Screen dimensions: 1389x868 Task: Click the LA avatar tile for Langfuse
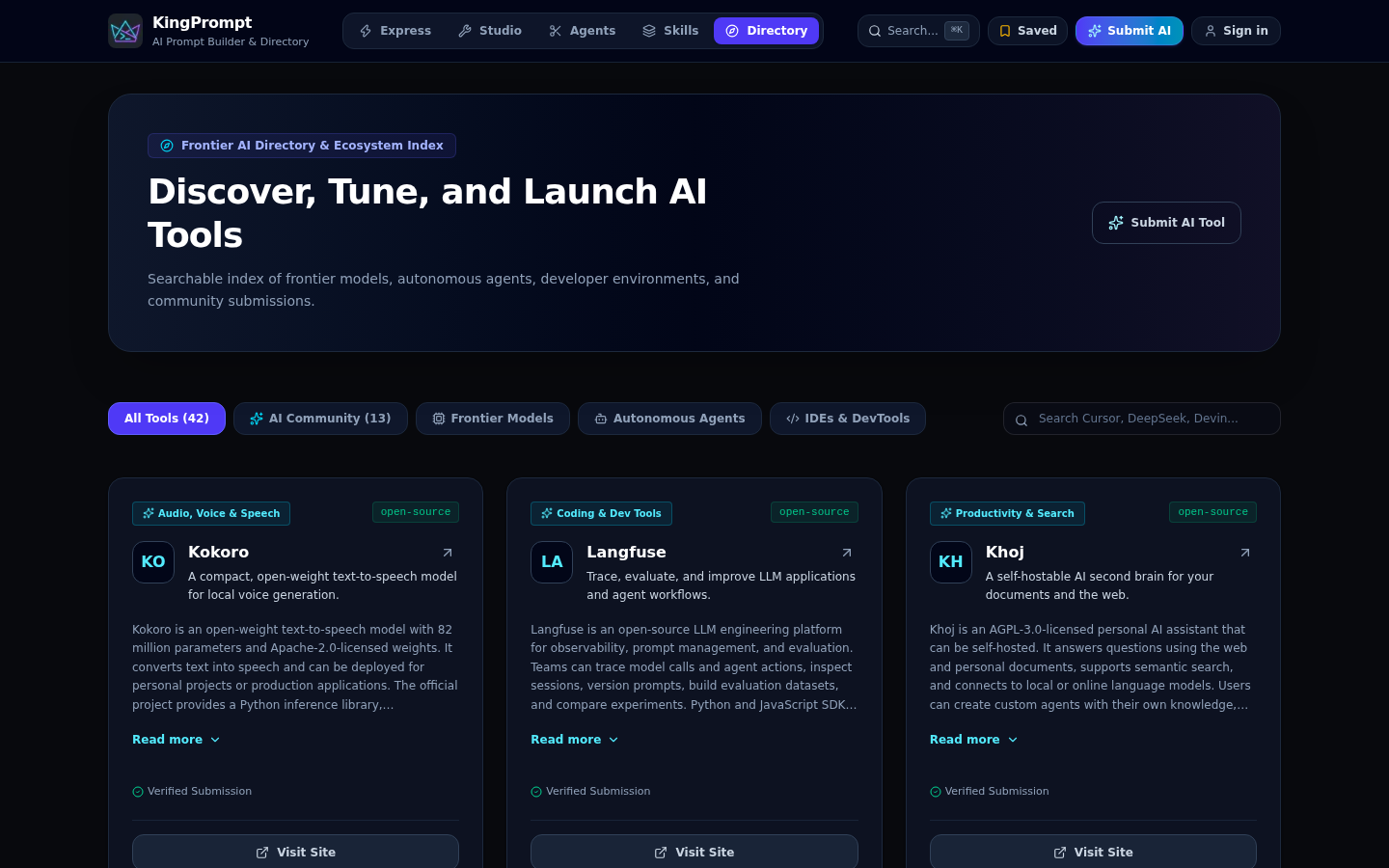pos(552,562)
